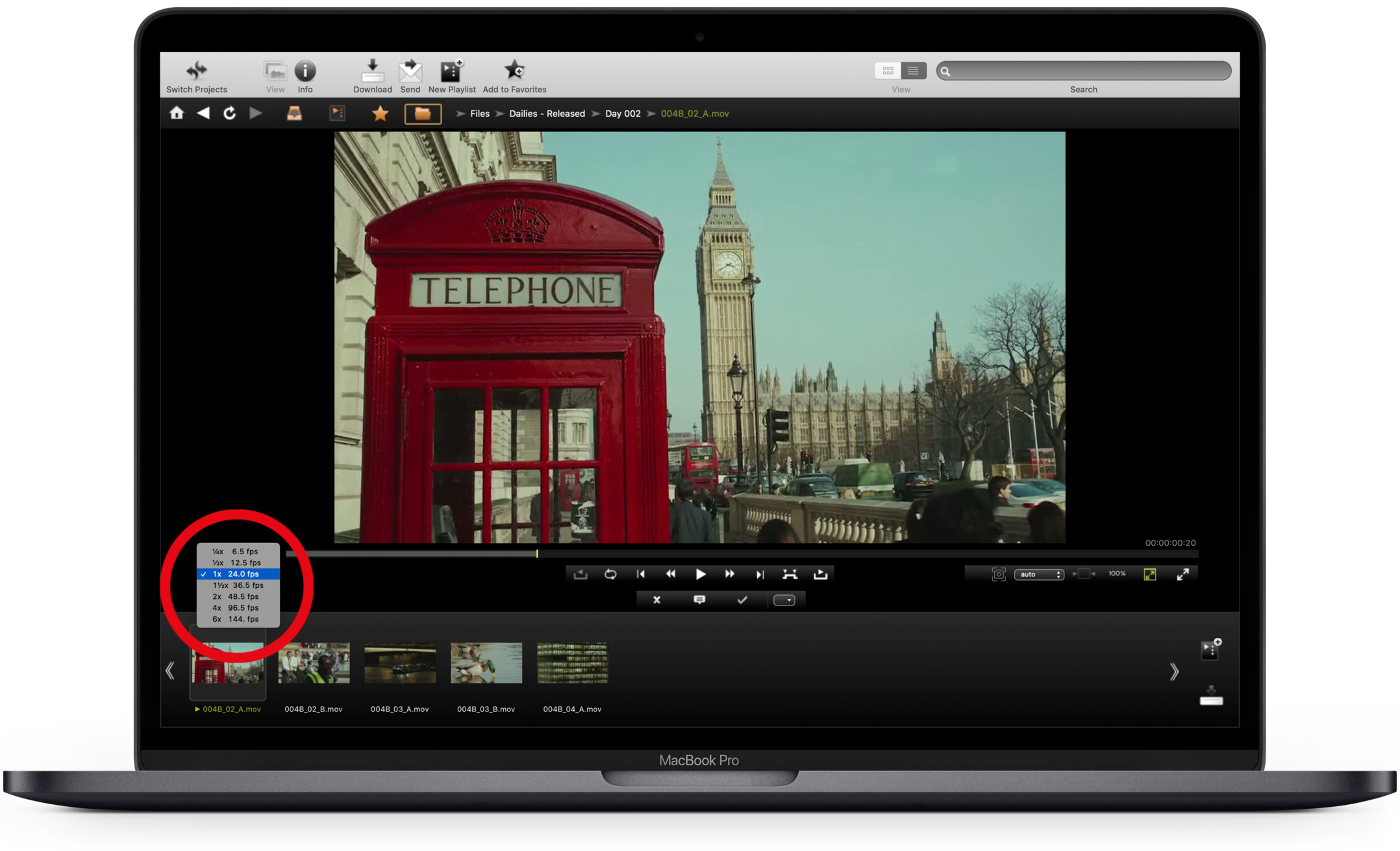Click Add to Favorites star icon
This screenshot has width=1400, height=851.
[514, 71]
